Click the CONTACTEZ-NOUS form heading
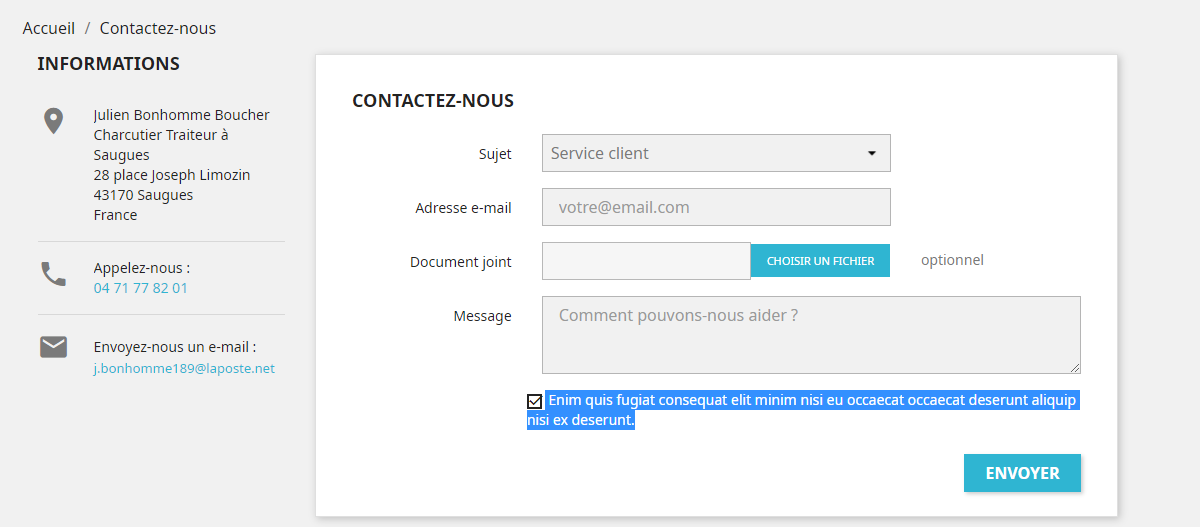Viewport: 1200px width, 527px height. point(433,101)
